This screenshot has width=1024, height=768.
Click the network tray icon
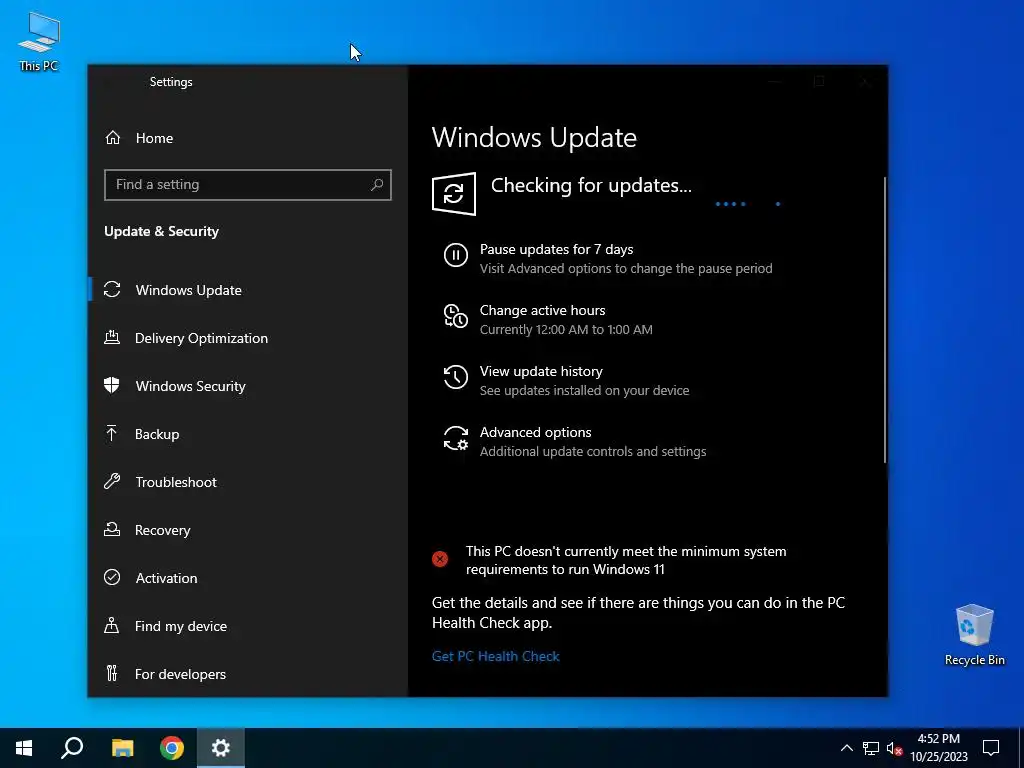coord(871,748)
